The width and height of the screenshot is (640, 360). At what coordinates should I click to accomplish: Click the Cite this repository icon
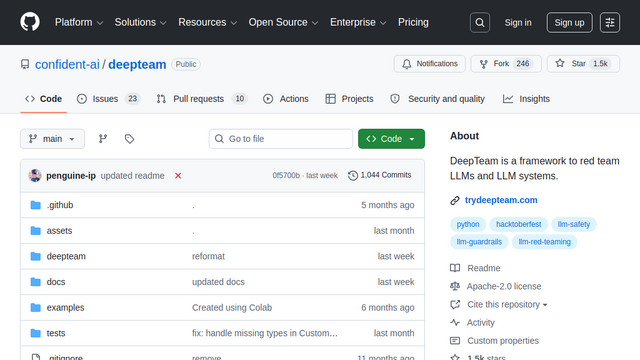[x=455, y=304]
